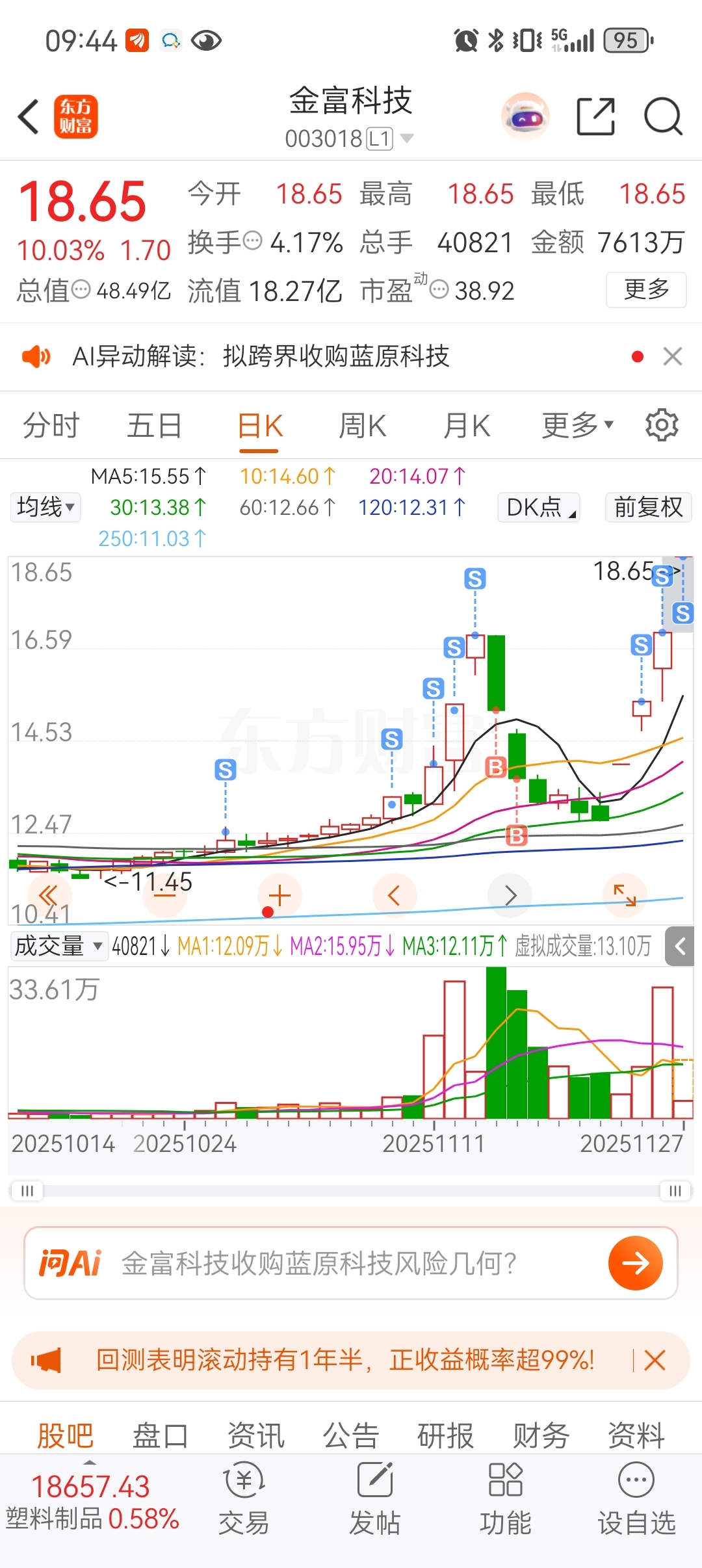Open the 东方财富 home logo
Viewport: 702px width, 1568px height.
coord(76,117)
